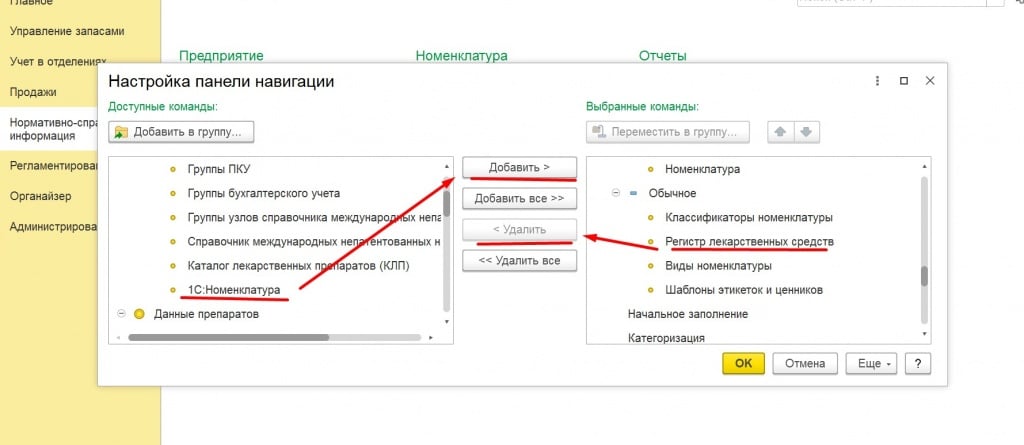Confirm with the yellow OK button
This screenshot has height=445, width=1024.
click(x=743, y=363)
